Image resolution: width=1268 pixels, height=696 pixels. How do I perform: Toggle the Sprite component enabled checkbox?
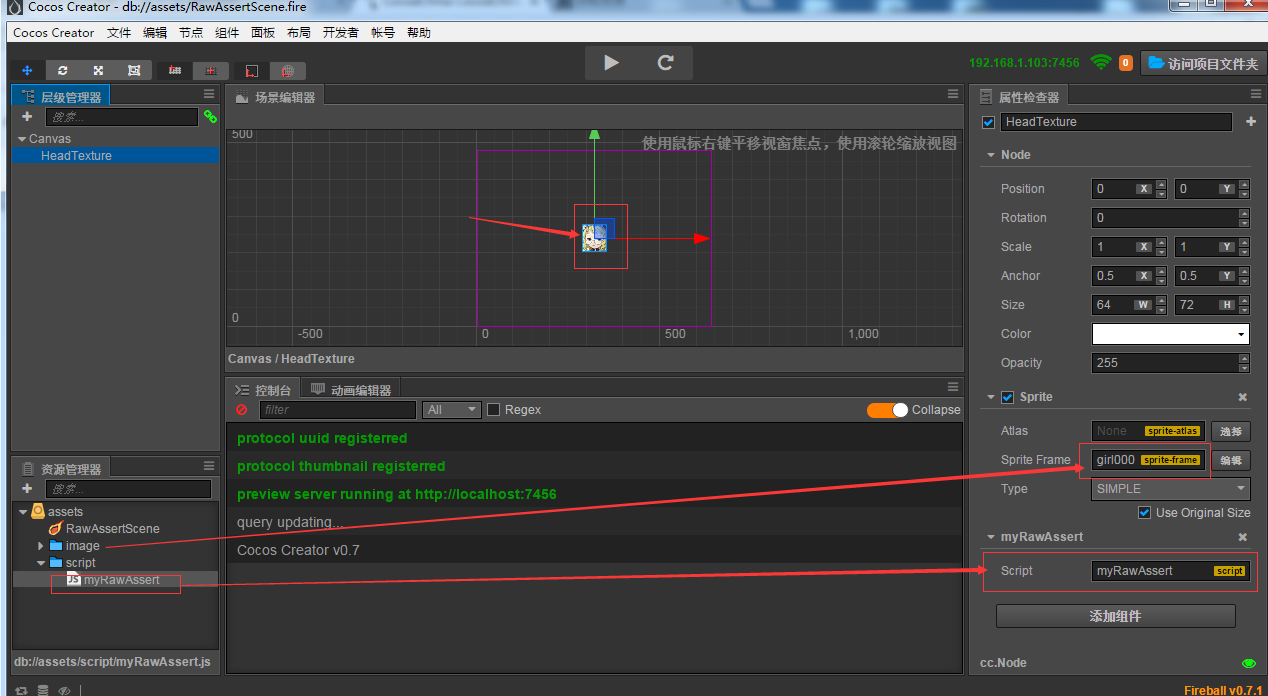[1007, 397]
